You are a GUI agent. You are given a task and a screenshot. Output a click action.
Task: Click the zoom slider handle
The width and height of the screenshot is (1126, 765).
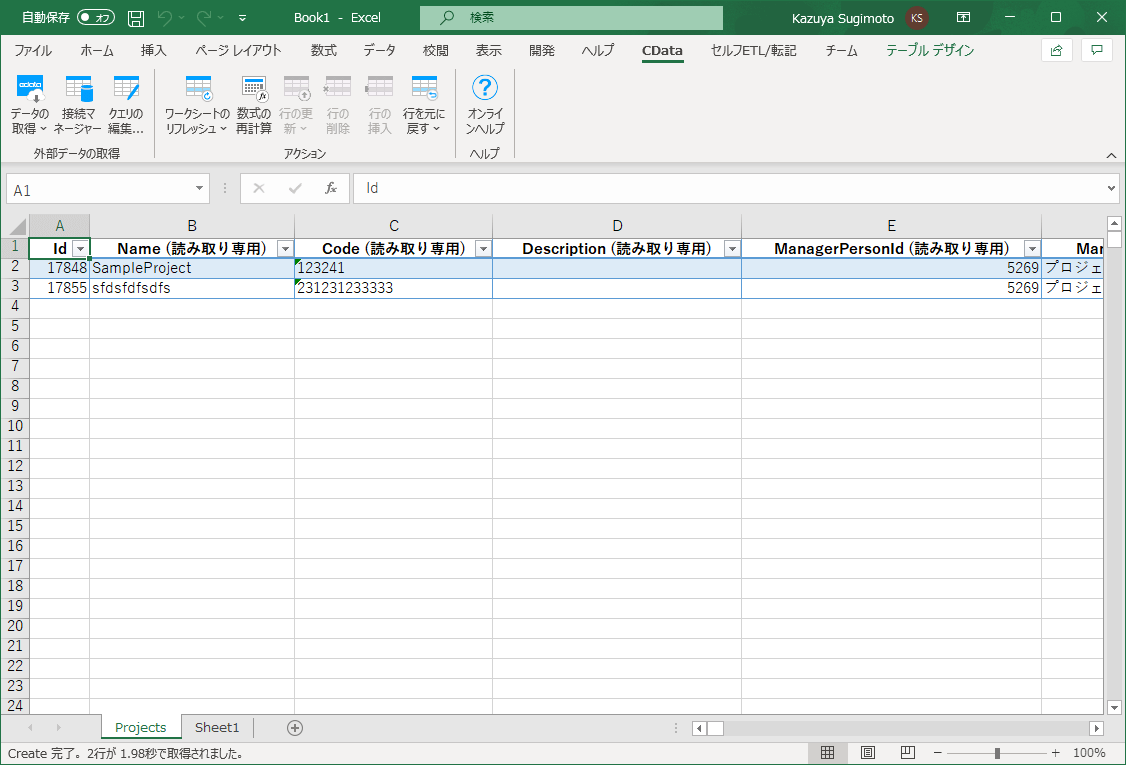[997, 753]
